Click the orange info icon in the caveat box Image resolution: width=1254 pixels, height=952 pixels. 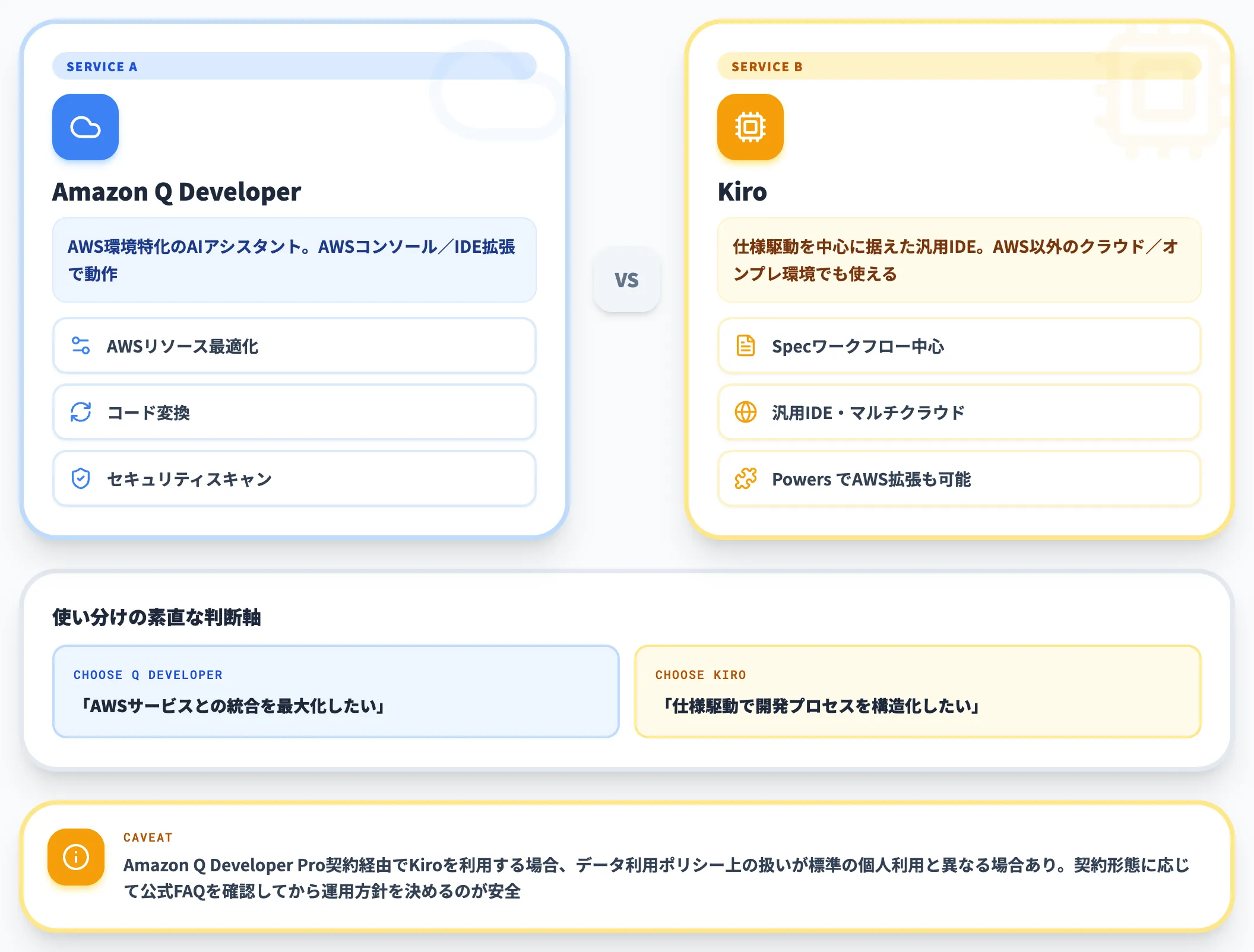point(76,857)
